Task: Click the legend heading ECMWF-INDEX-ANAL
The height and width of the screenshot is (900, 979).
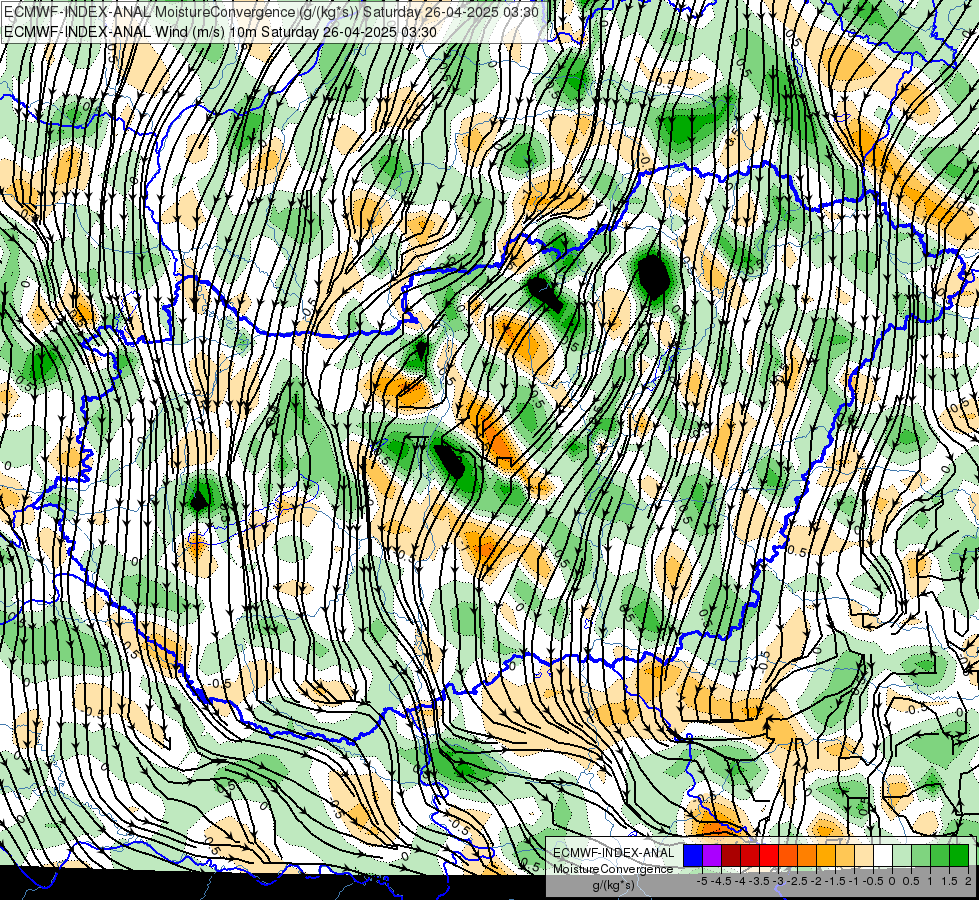Action: click(x=613, y=853)
